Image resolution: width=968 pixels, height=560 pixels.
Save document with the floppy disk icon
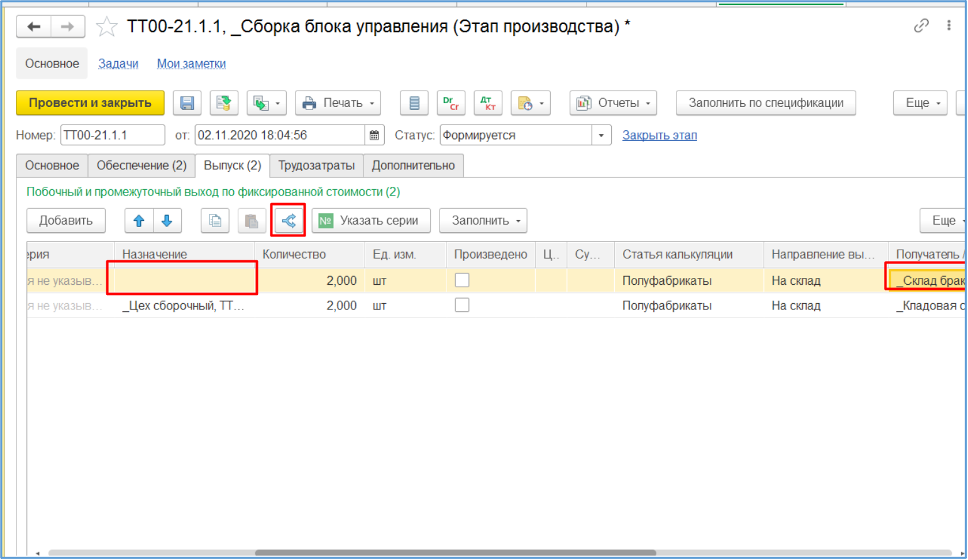[x=187, y=103]
